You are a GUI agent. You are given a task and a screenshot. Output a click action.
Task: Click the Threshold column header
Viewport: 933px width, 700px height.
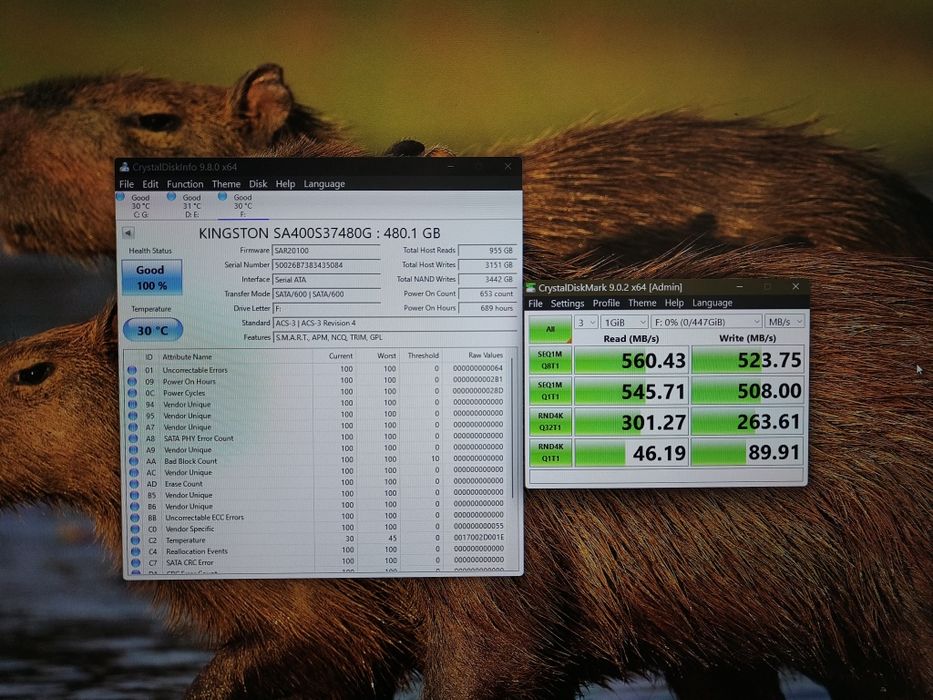[423, 355]
